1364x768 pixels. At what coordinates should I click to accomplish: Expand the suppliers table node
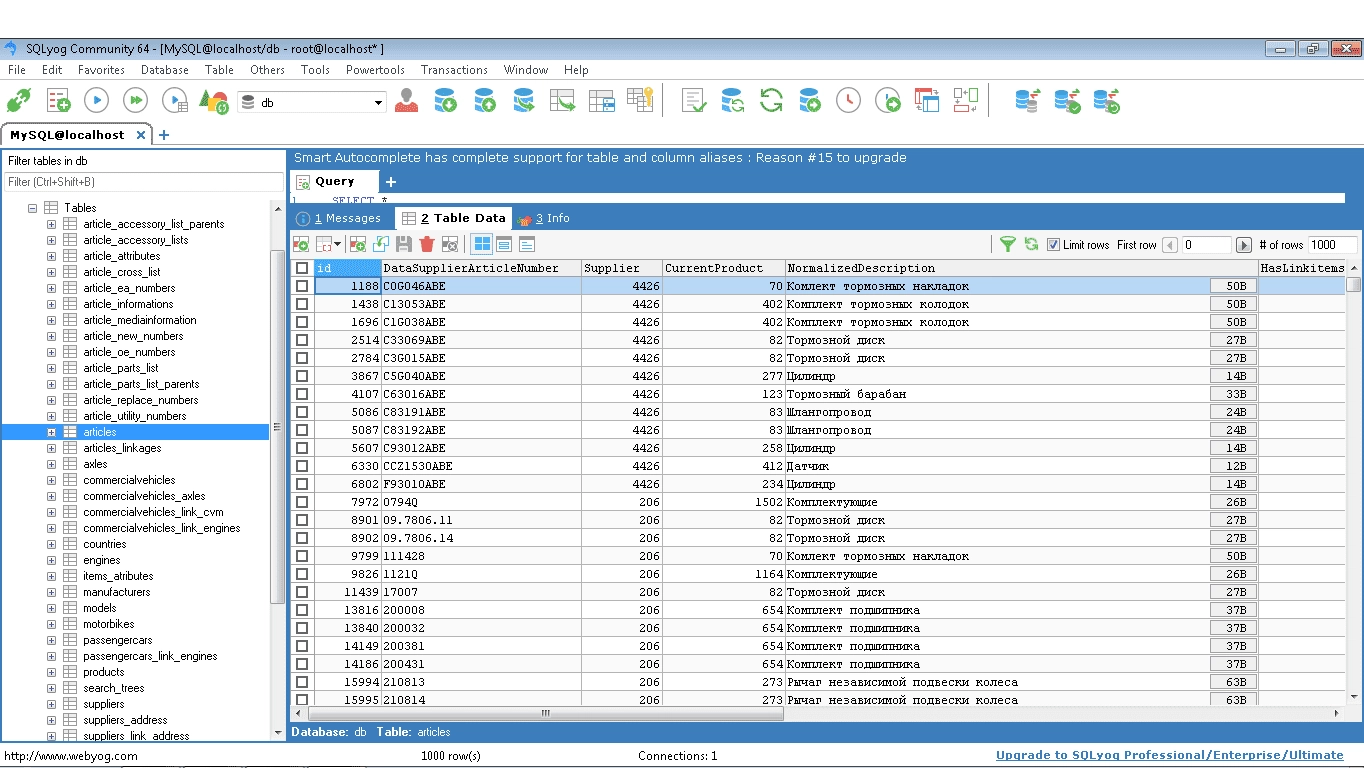52,704
